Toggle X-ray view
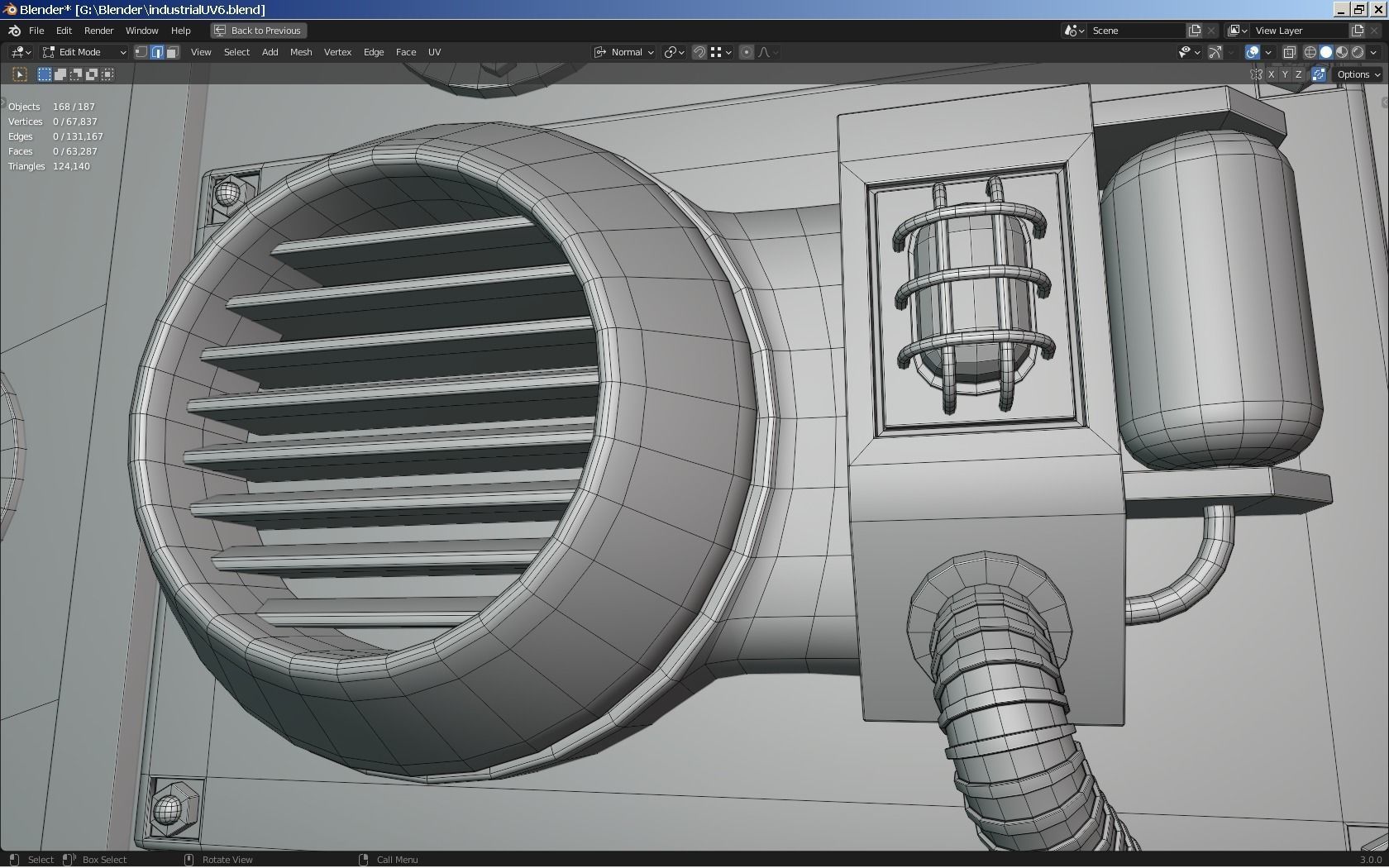The image size is (1389, 868). coord(1289,52)
